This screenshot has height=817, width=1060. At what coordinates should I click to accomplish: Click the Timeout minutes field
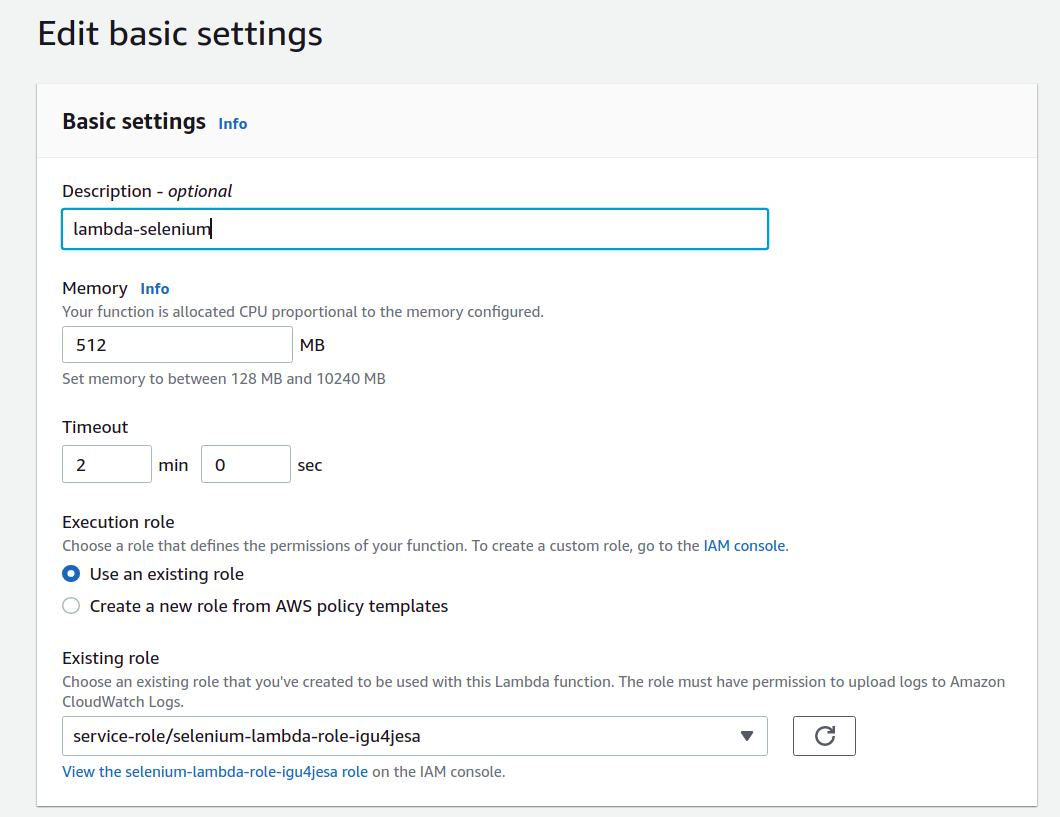pos(107,465)
